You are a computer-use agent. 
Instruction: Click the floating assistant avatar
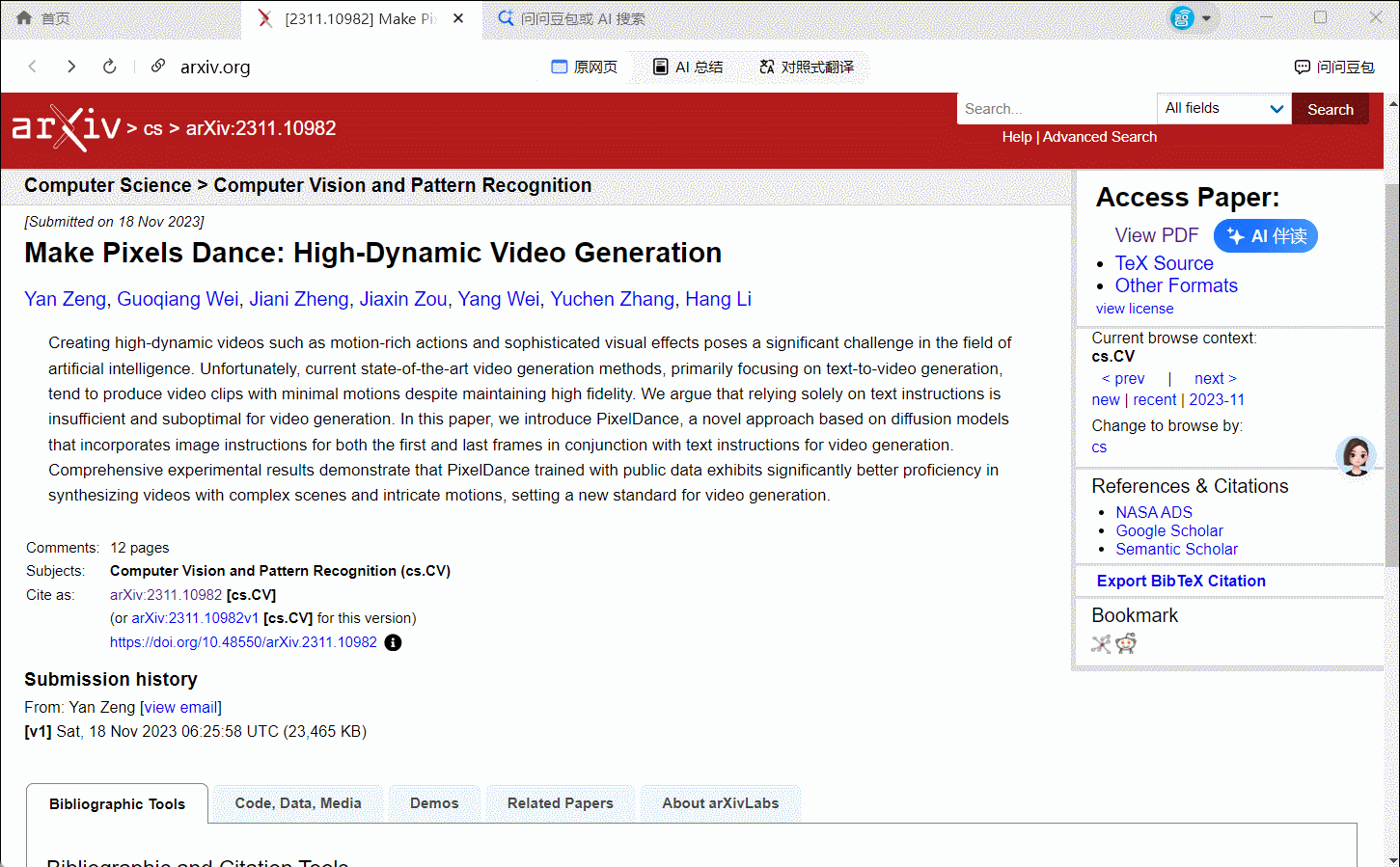pyautogui.click(x=1356, y=455)
